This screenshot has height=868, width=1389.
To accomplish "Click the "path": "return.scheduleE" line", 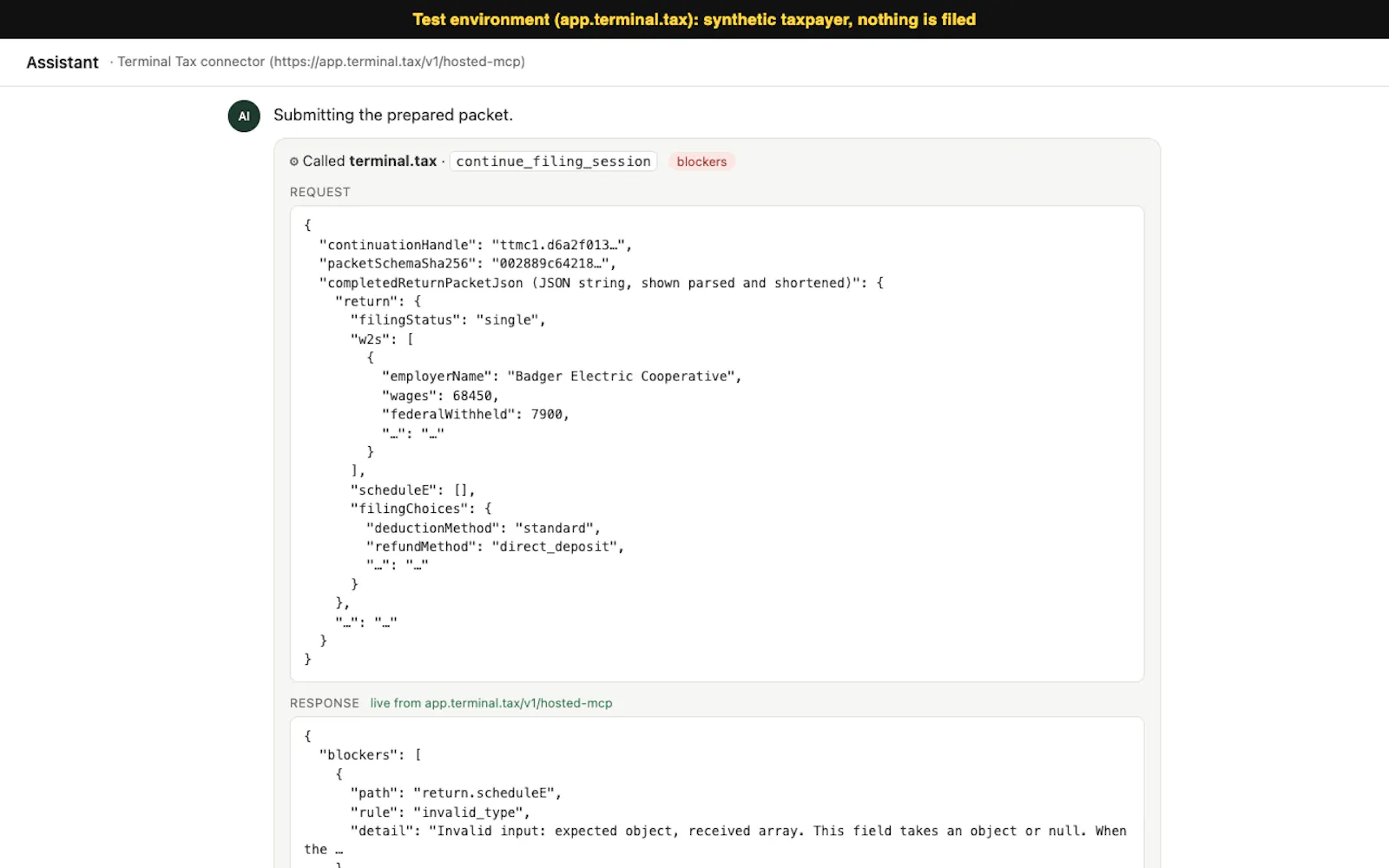I will (457, 793).
